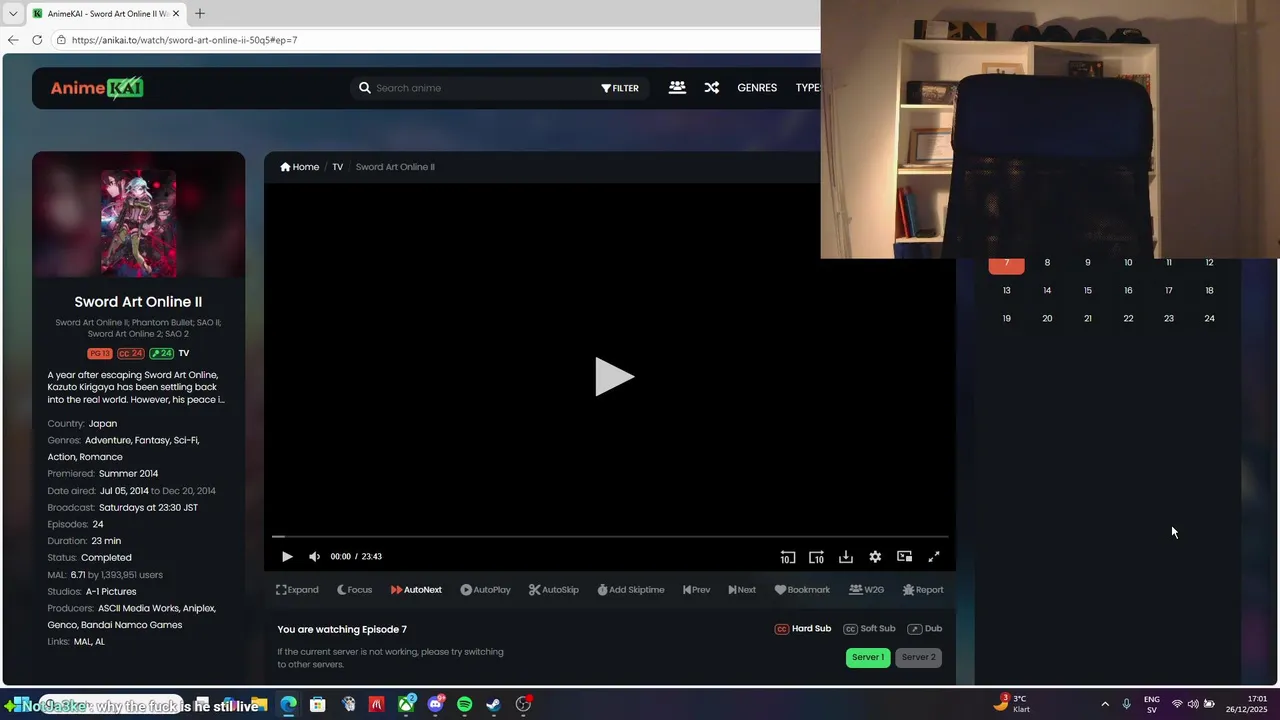Expand the video player
1280x720 pixels.
(297, 590)
